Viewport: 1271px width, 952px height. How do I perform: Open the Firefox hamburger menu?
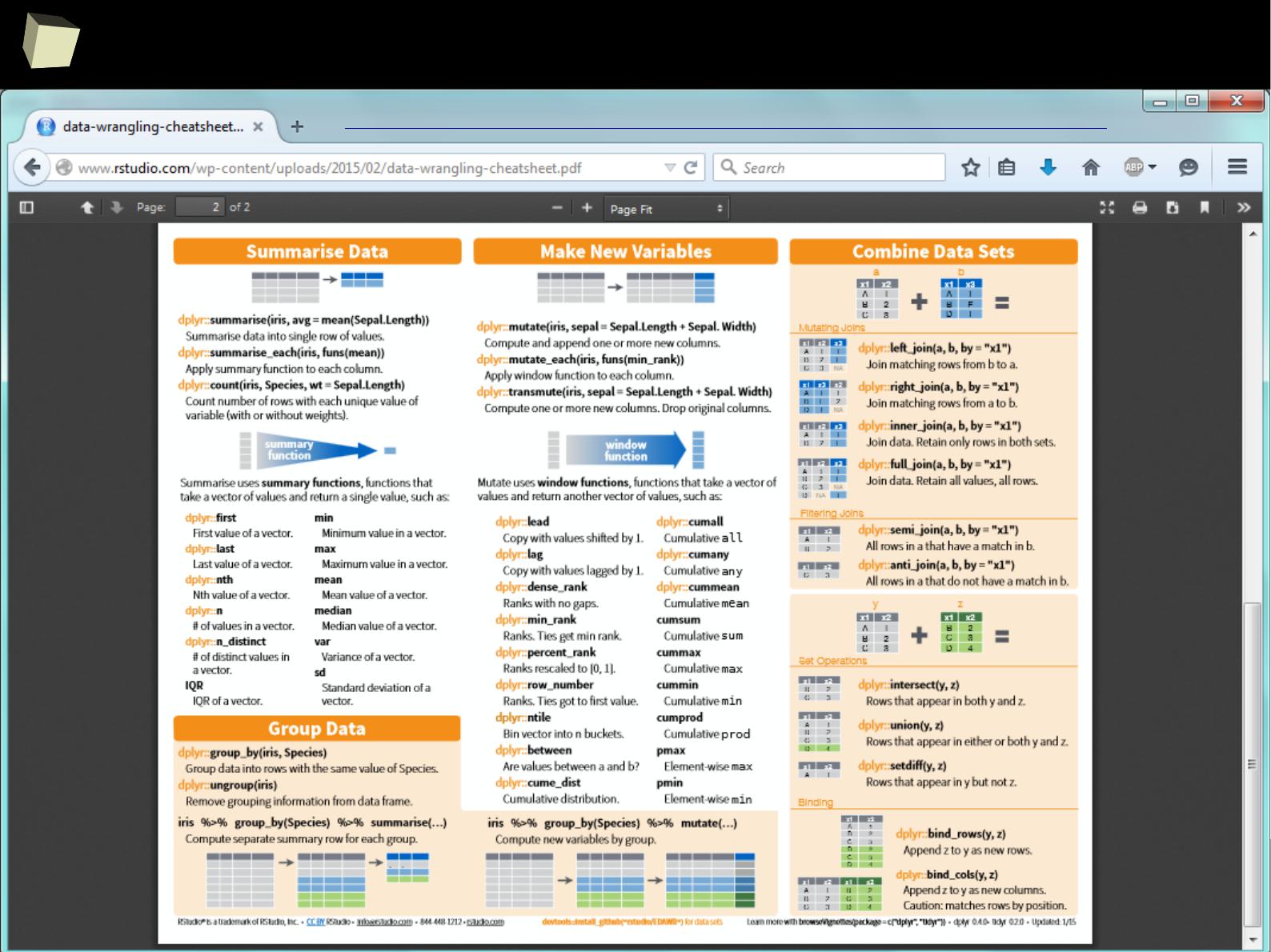pos(1237,166)
